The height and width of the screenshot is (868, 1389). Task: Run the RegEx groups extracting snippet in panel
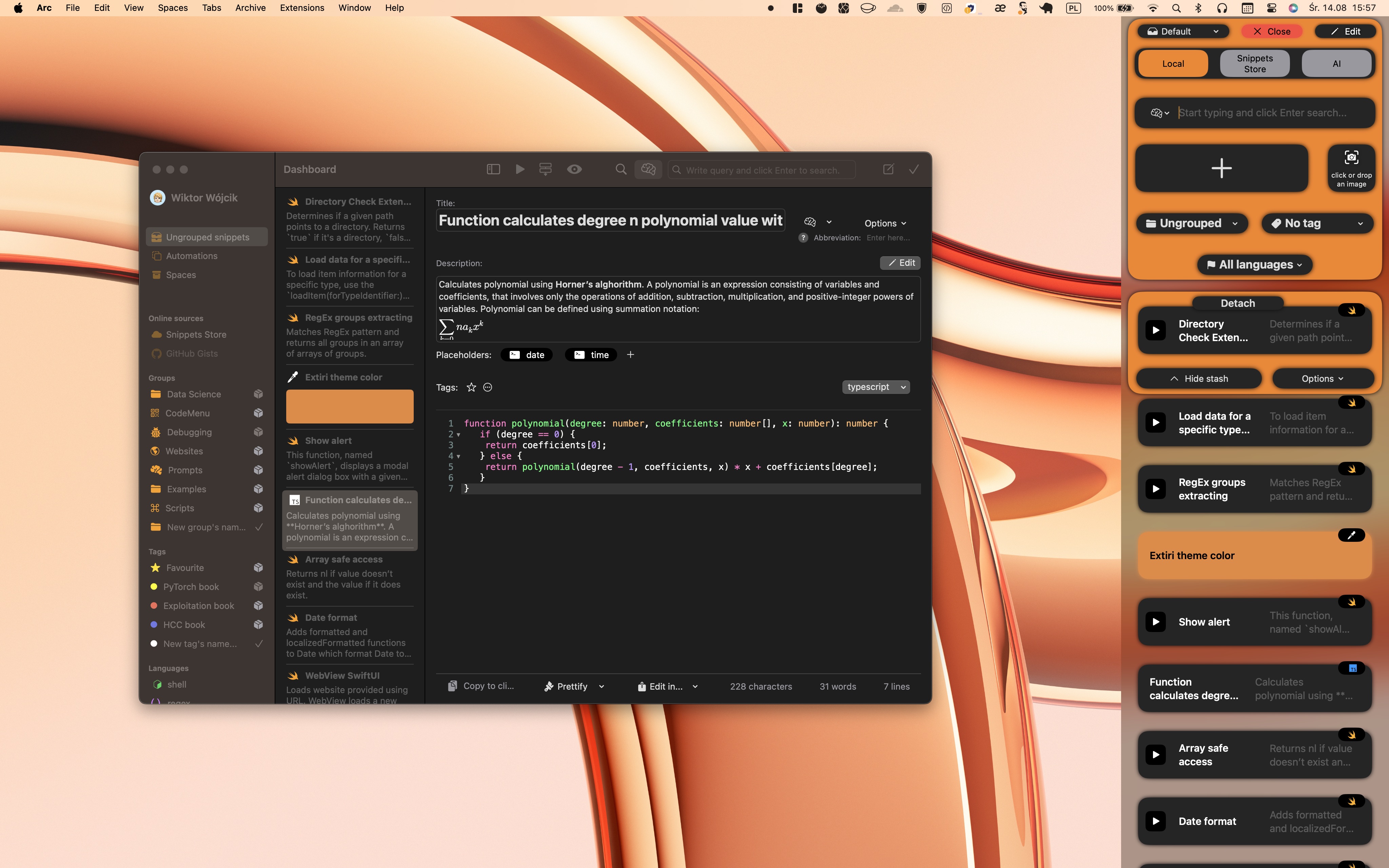1155,489
